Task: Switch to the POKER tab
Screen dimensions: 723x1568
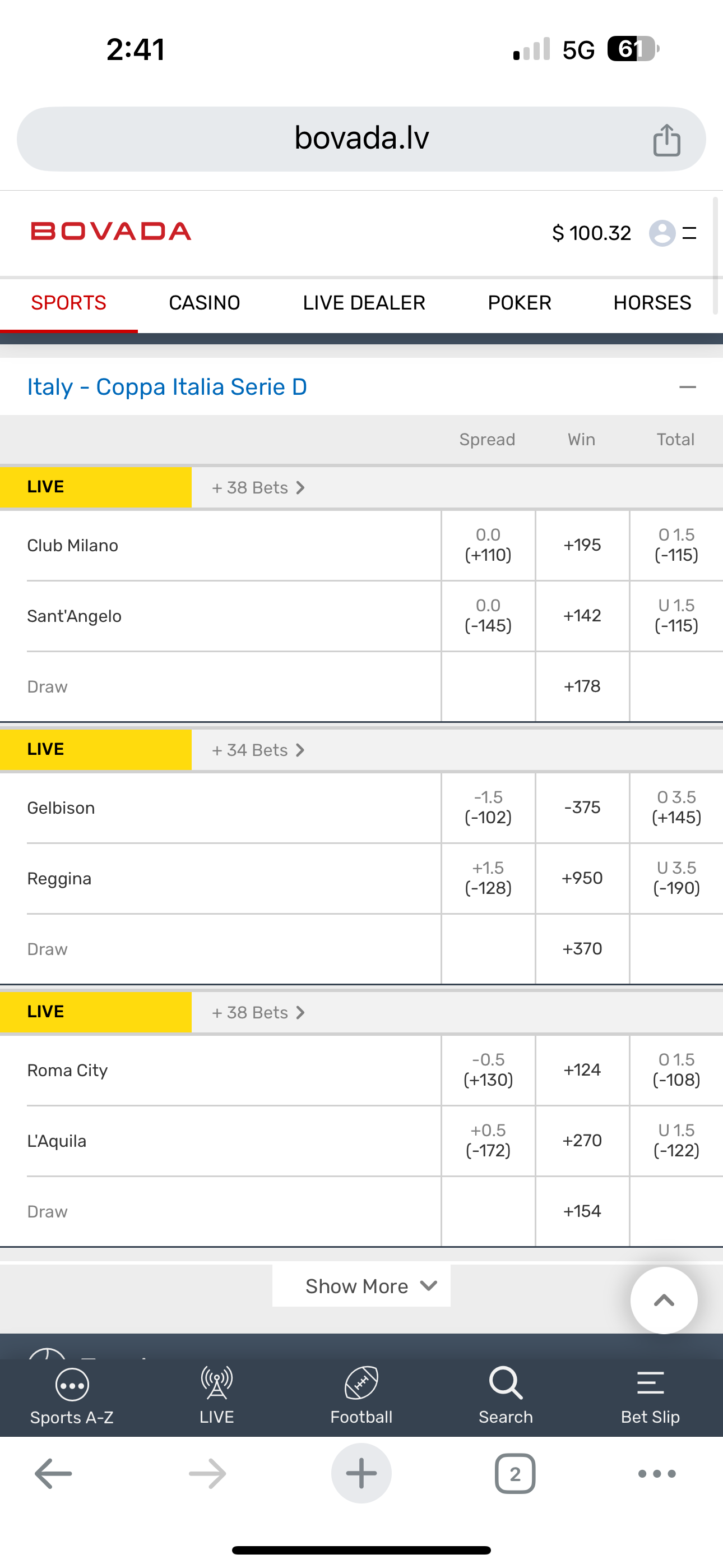Action: (x=519, y=303)
